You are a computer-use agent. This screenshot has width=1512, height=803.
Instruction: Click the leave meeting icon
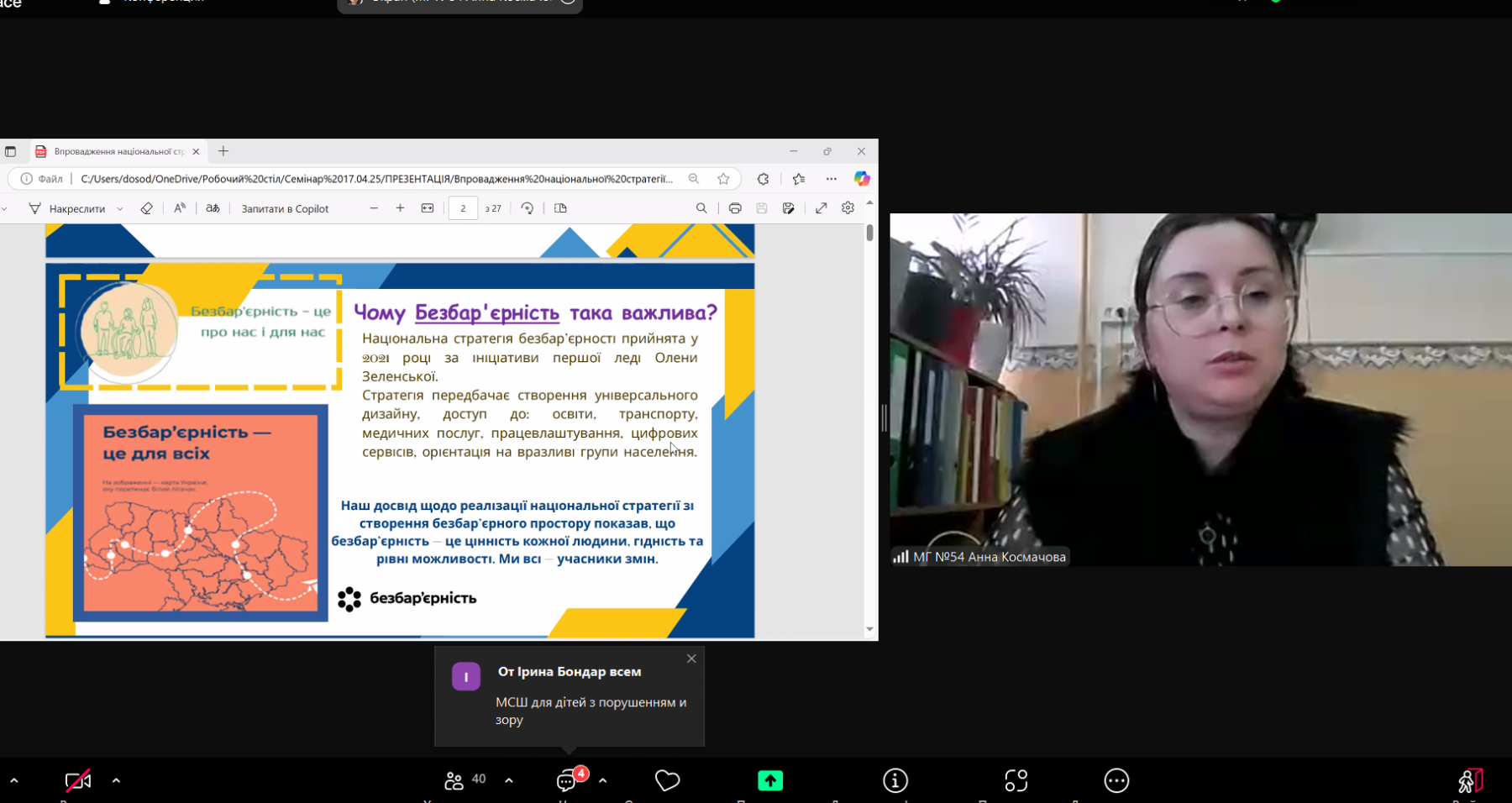pyautogui.click(x=1470, y=781)
